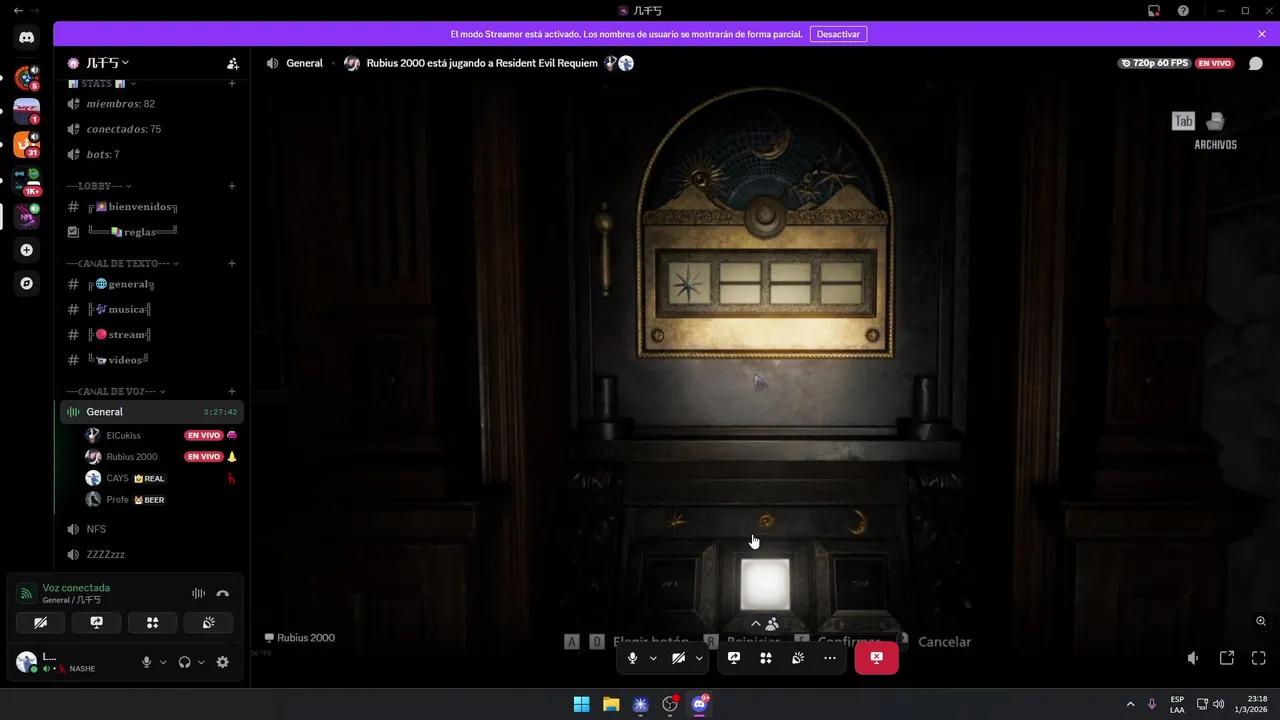The width and height of the screenshot is (1280, 720).
Task: Toggle noise suppression waveform icon
Action: pyautogui.click(x=198, y=593)
